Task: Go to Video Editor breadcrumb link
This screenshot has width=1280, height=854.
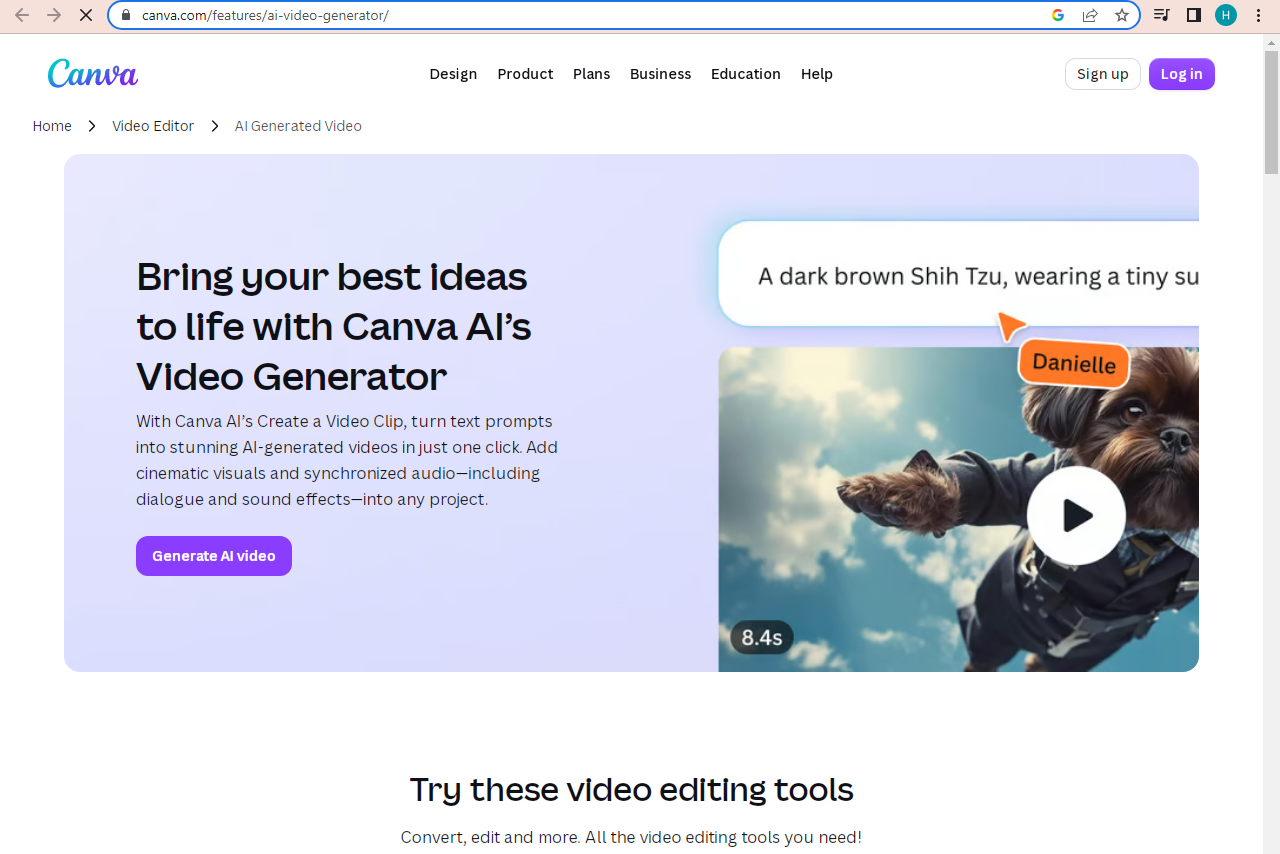Action: tap(153, 126)
